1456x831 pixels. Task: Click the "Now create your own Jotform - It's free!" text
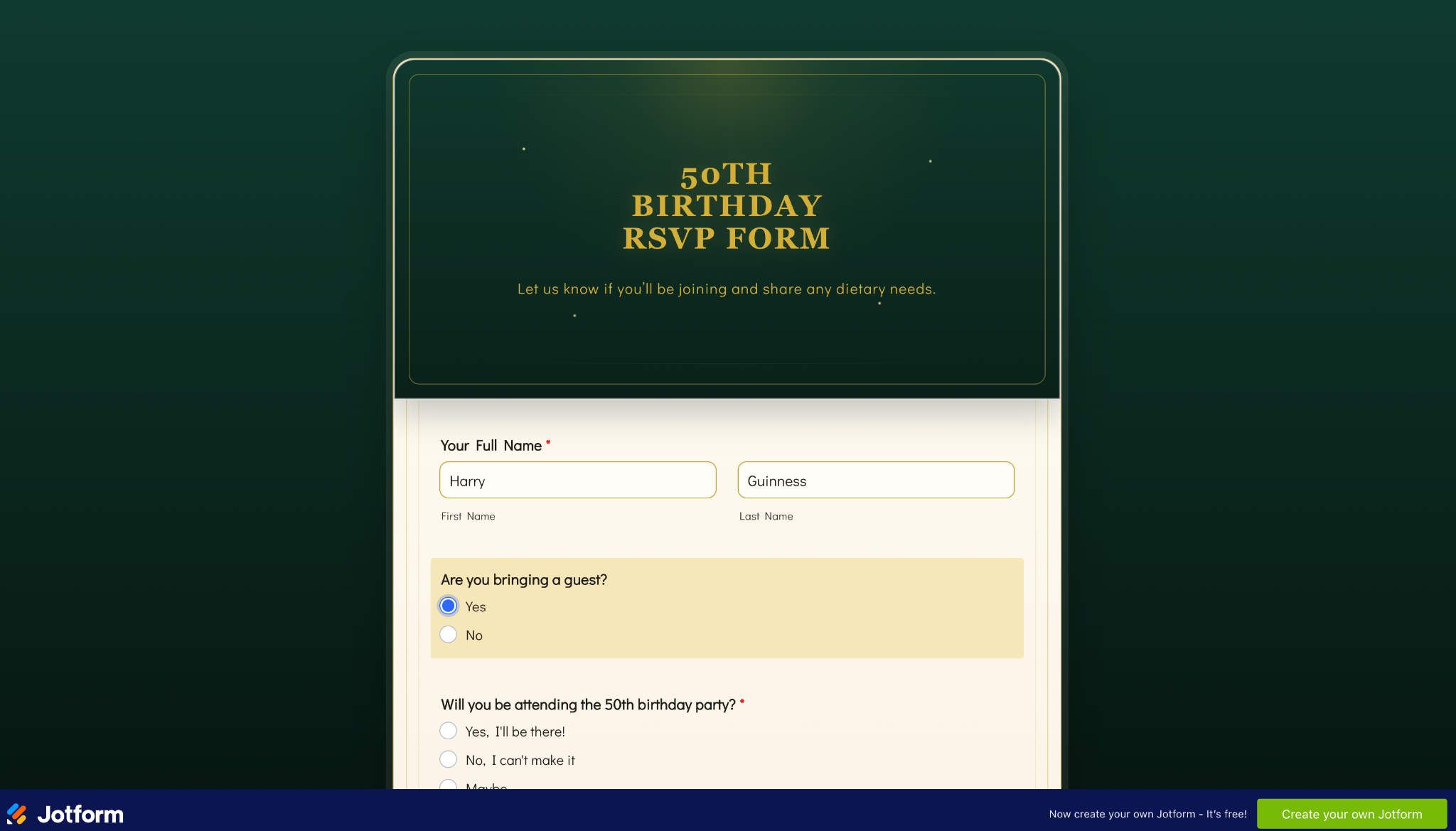[x=1147, y=815]
